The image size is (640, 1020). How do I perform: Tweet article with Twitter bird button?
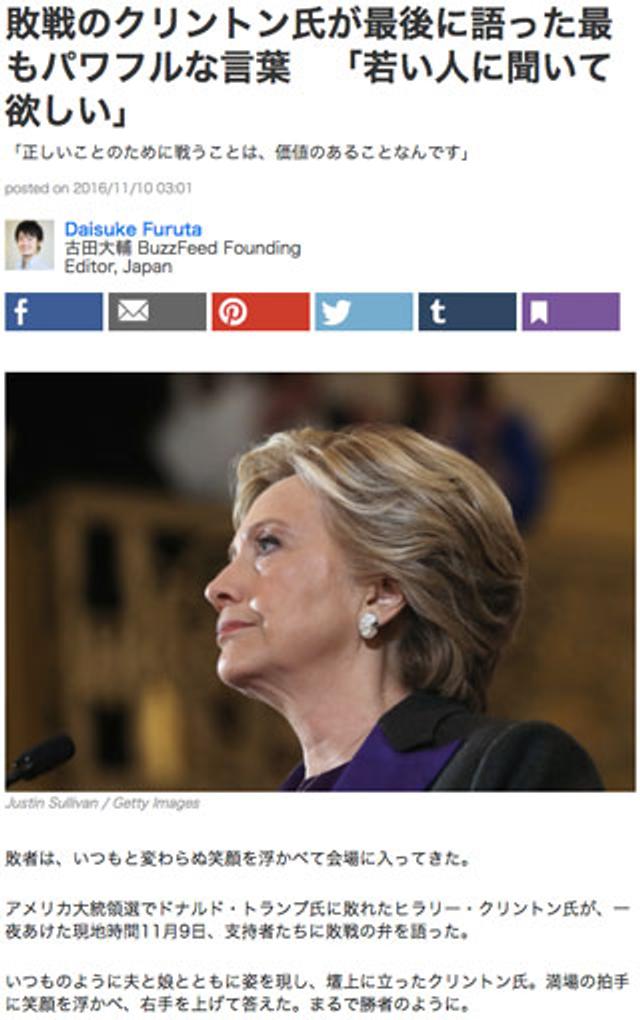click(364, 312)
